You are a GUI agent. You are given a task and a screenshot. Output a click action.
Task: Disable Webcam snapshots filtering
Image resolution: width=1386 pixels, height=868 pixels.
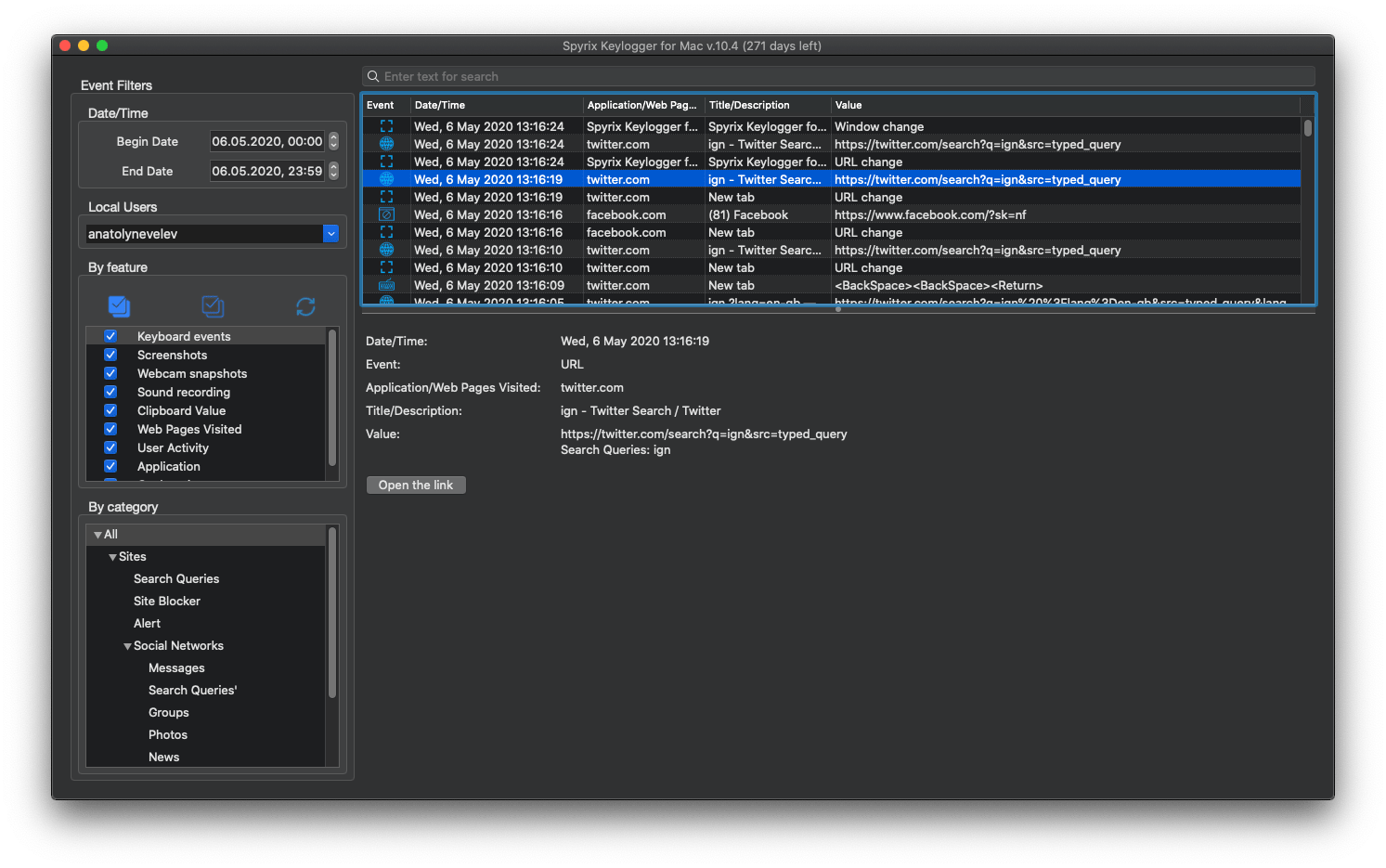[110, 373]
